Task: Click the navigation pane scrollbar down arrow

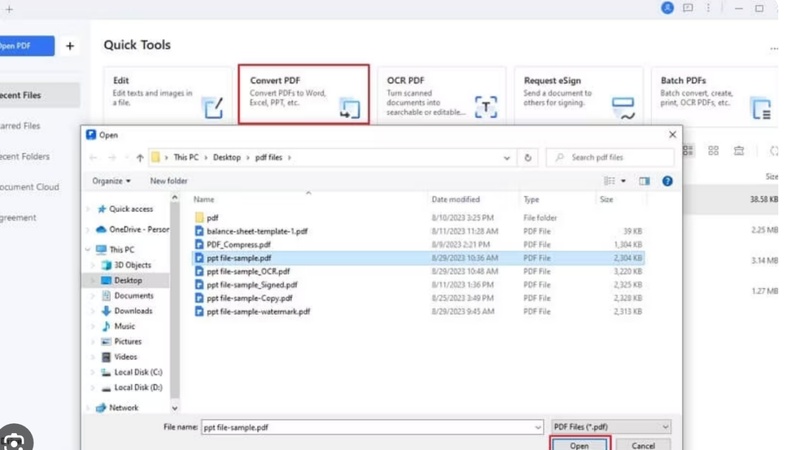Action: [175, 408]
